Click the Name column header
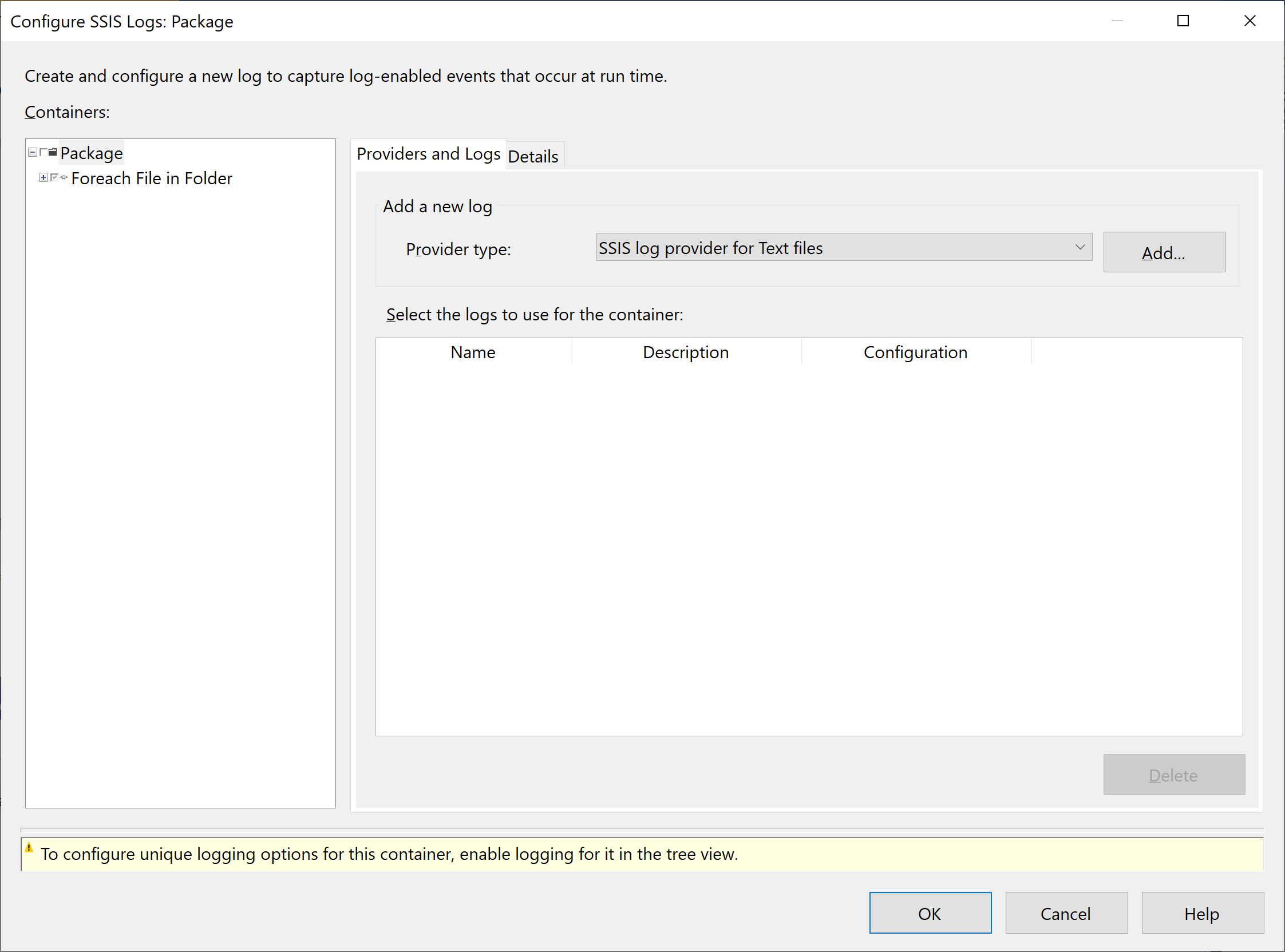The height and width of the screenshot is (952, 1285). 473,352
